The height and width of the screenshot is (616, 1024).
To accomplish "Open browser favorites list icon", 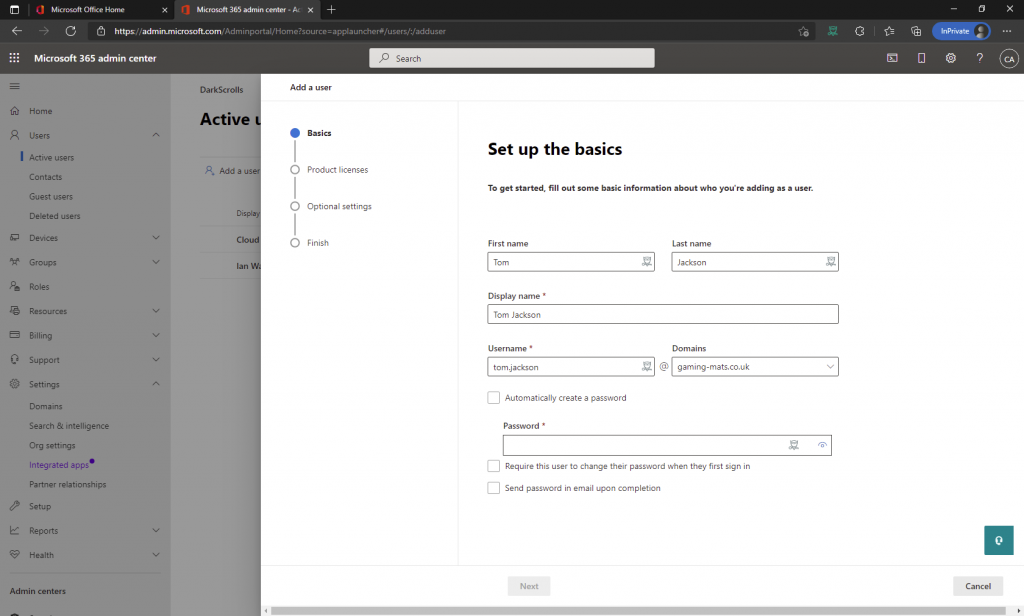I will [889, 31].
